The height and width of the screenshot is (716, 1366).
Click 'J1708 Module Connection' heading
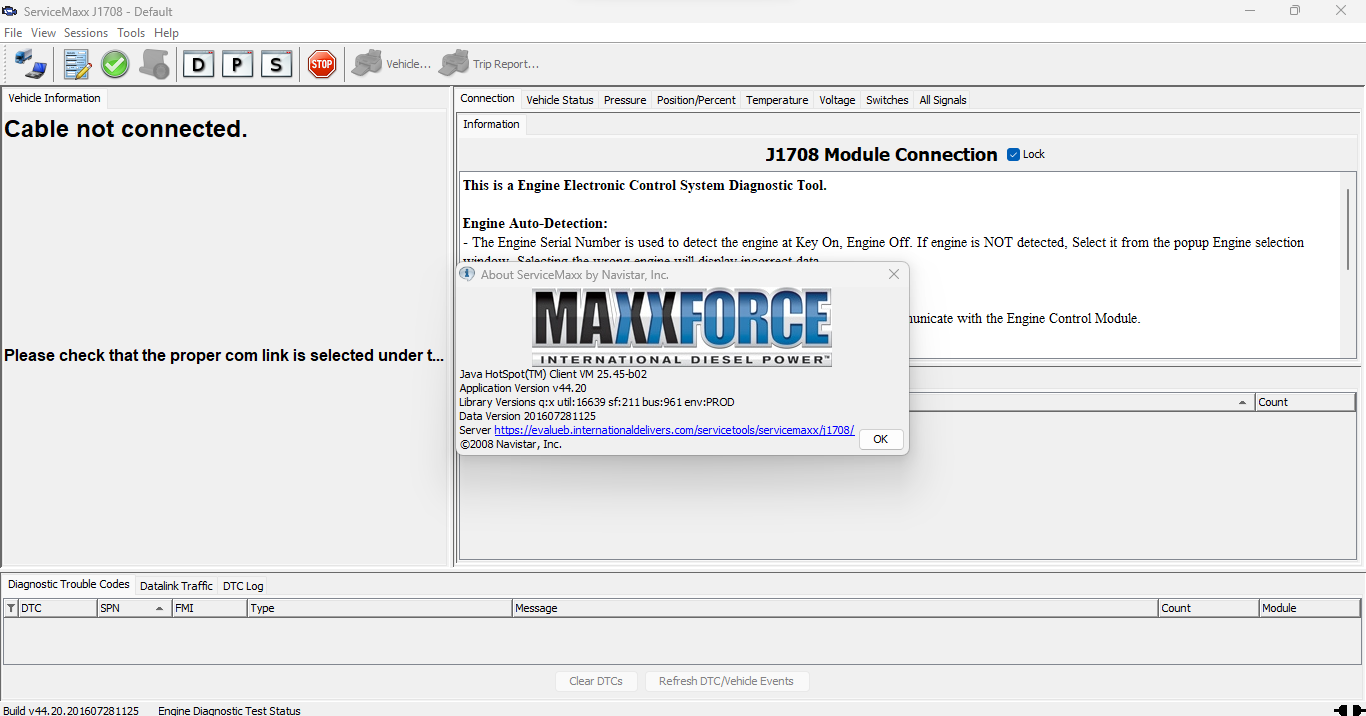882,154
